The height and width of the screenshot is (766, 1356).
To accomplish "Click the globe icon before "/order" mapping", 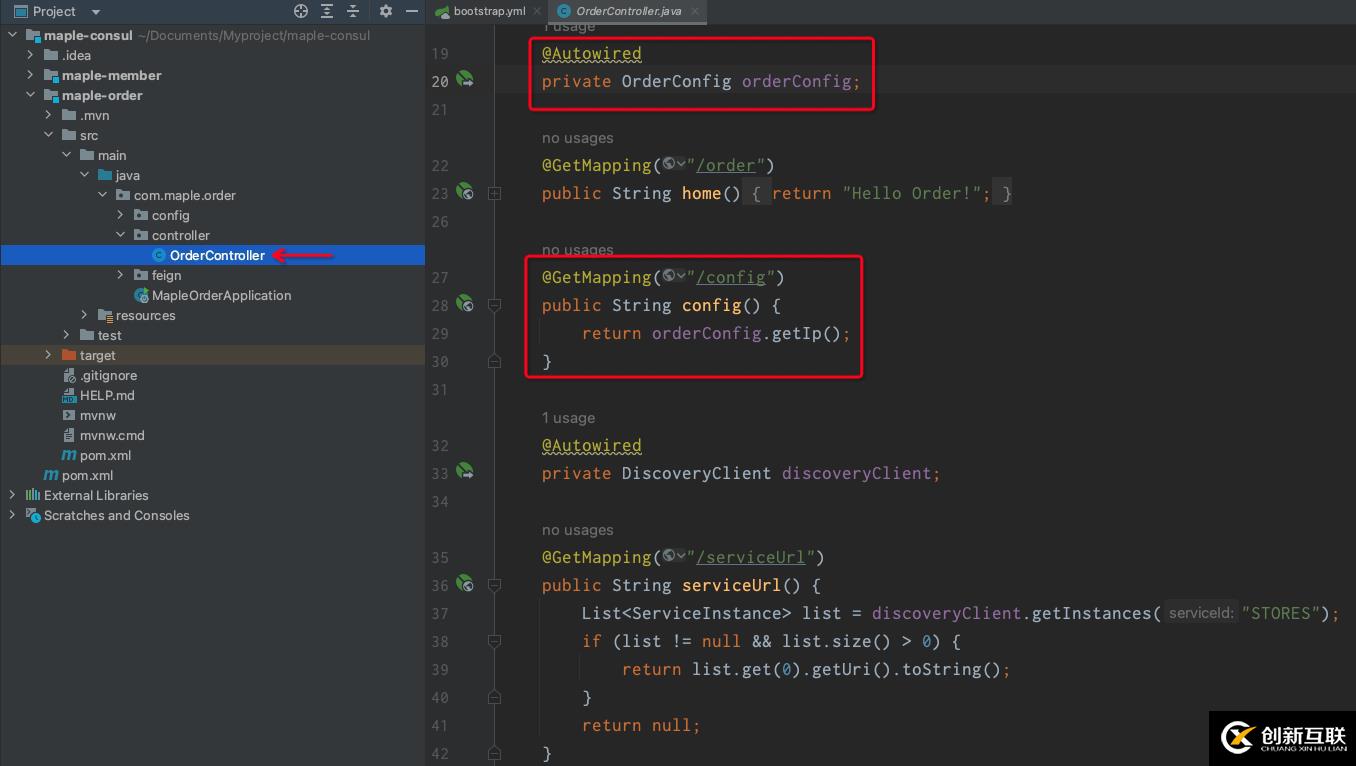I will [670, 164].
